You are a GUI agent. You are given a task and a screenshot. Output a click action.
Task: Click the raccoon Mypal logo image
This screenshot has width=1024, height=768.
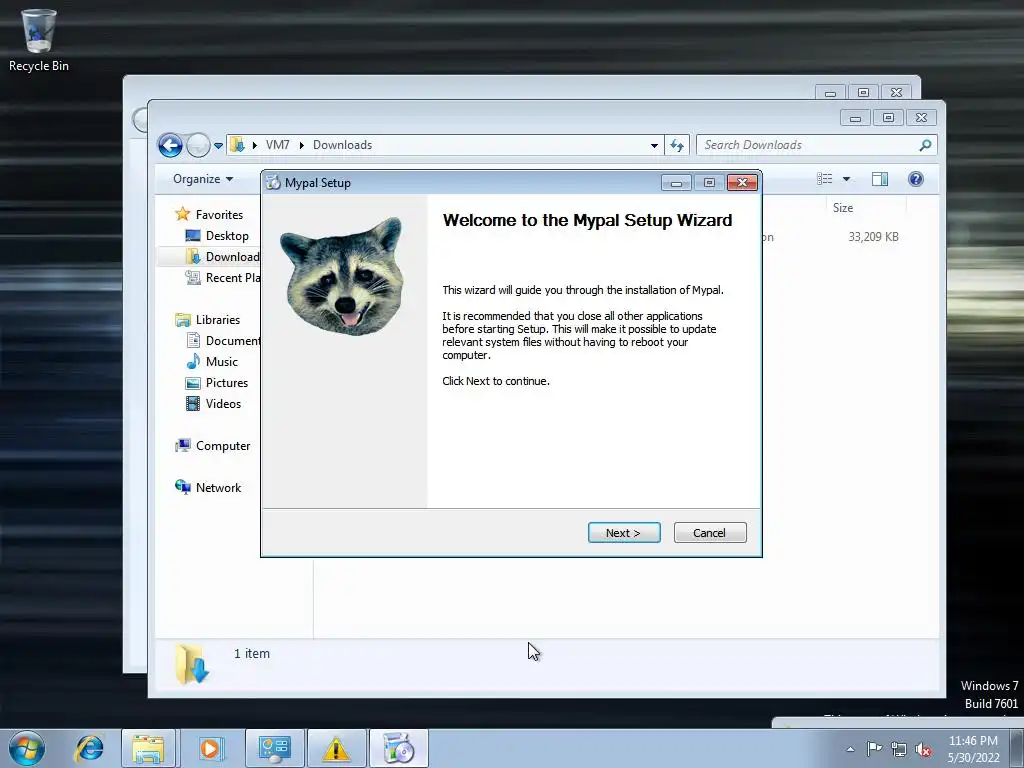344,276
